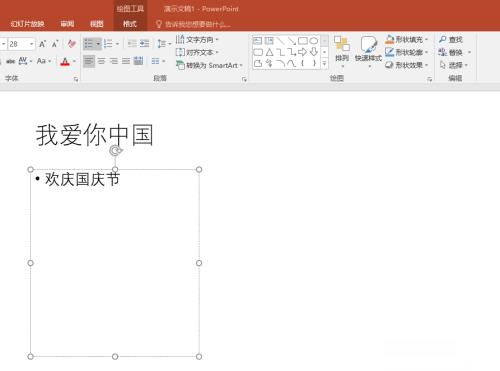Select the freeform shape tool
Screen dimensions: 500x371
coord(258,63)
